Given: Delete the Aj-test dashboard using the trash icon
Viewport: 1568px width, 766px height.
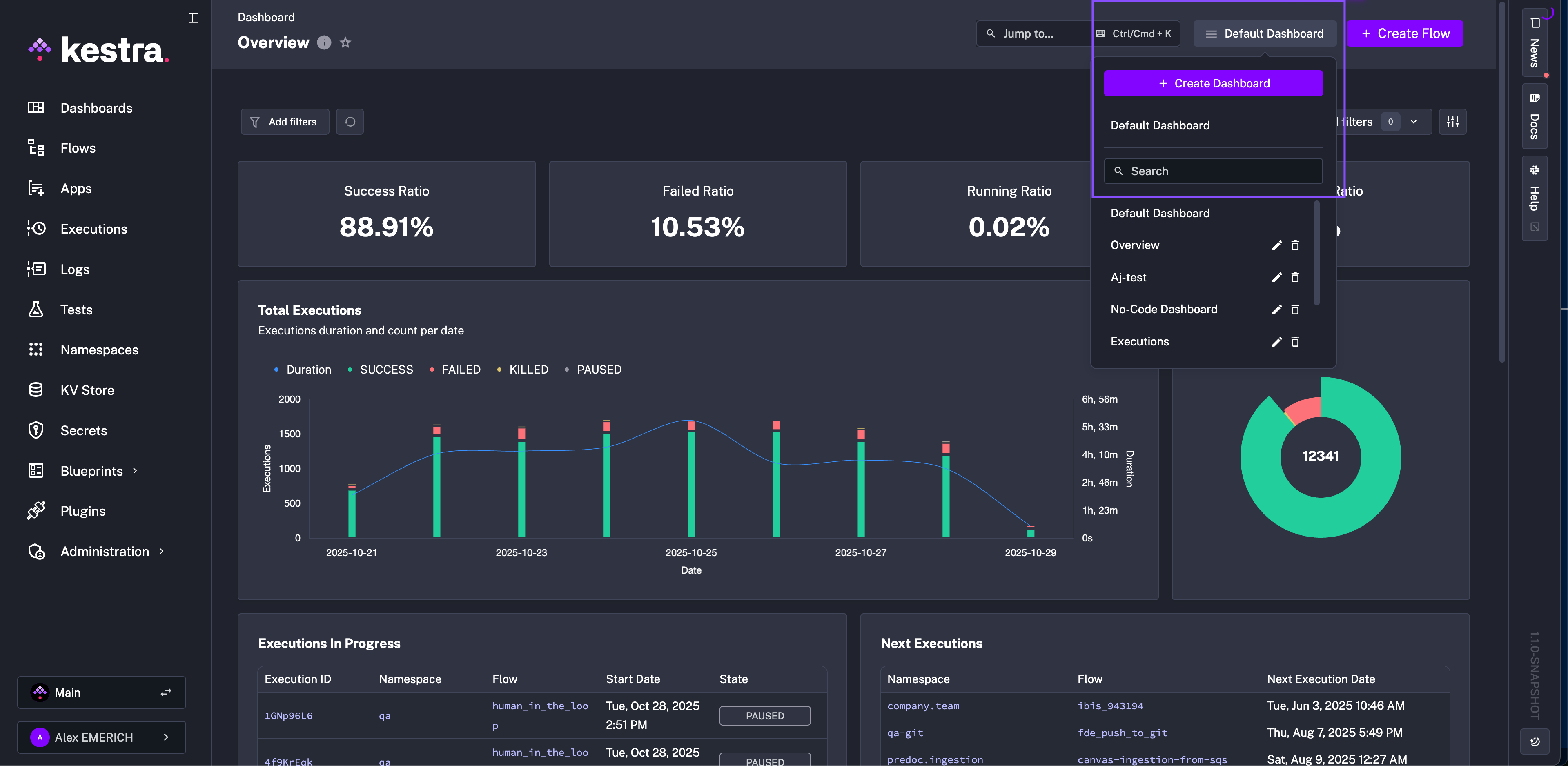Looking at the screenshot, I should tap(1295, 277).
